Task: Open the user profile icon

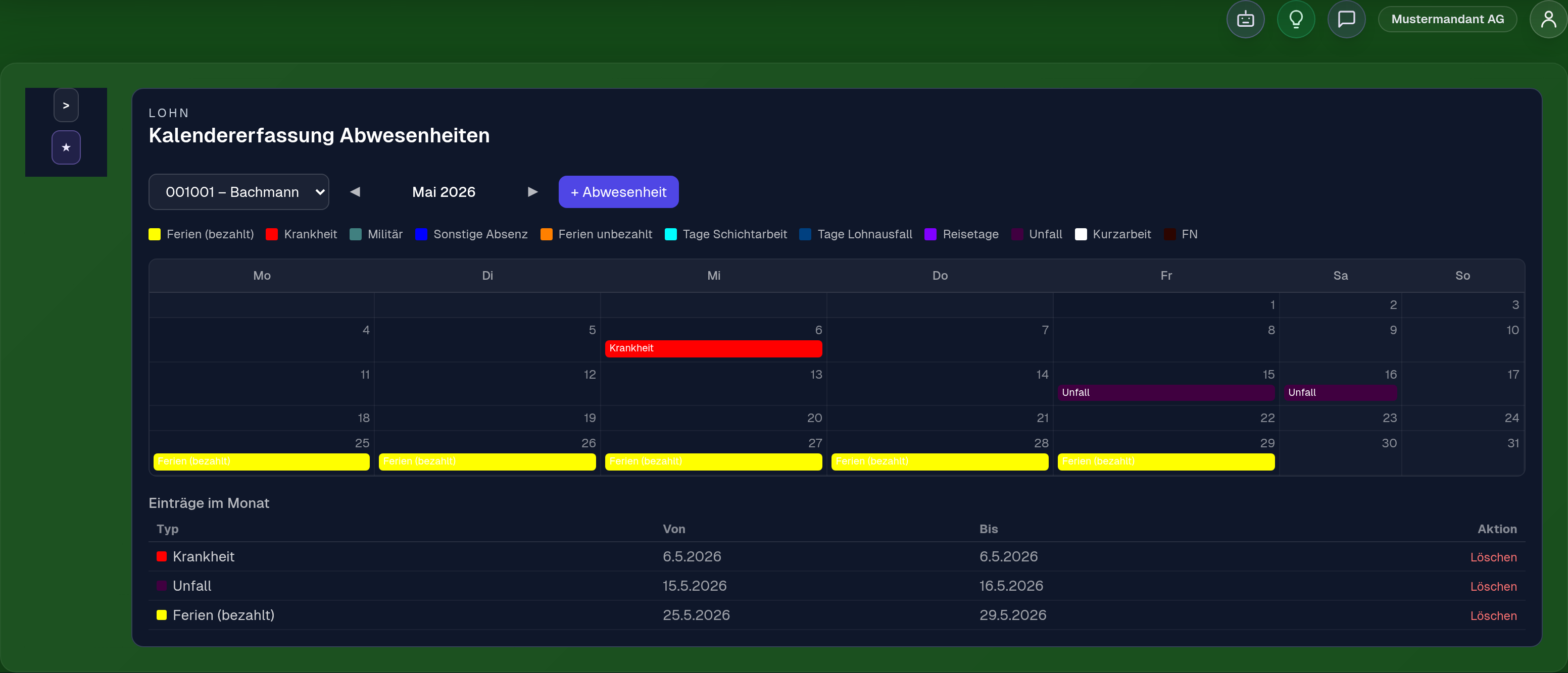Action: [1548, 20]
